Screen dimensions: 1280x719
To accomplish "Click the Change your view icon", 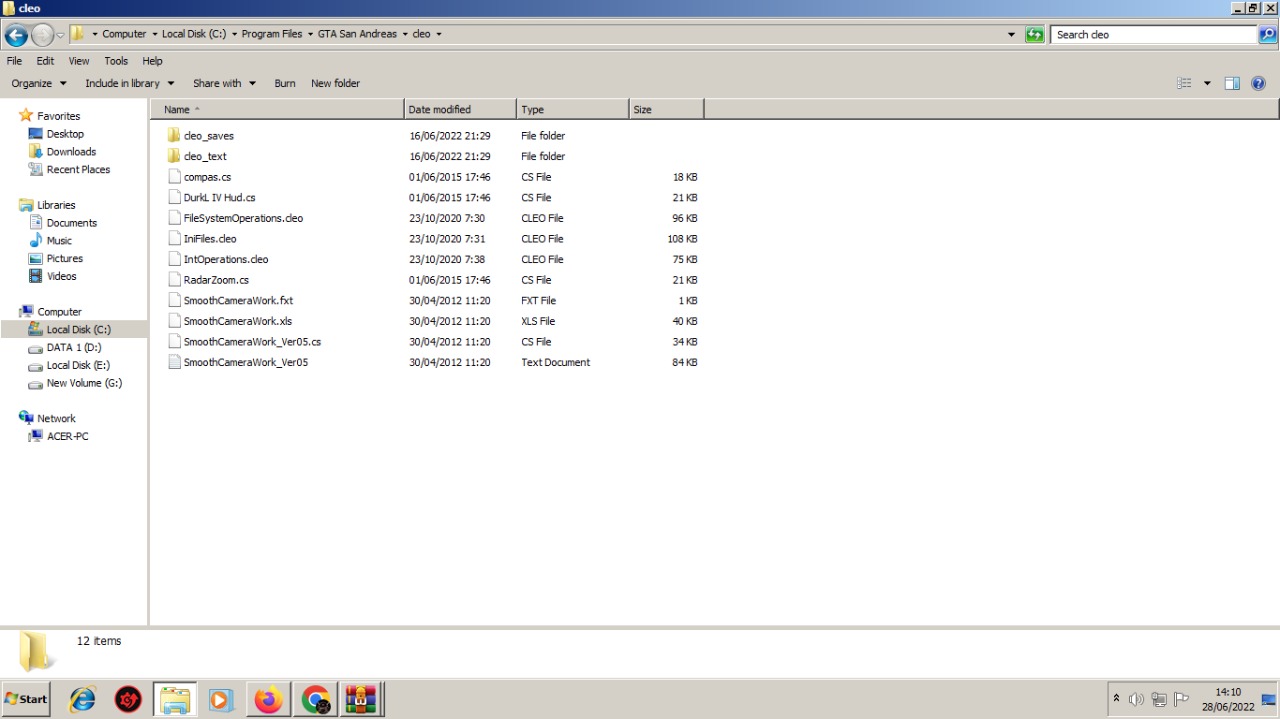I will point(1184,83).
